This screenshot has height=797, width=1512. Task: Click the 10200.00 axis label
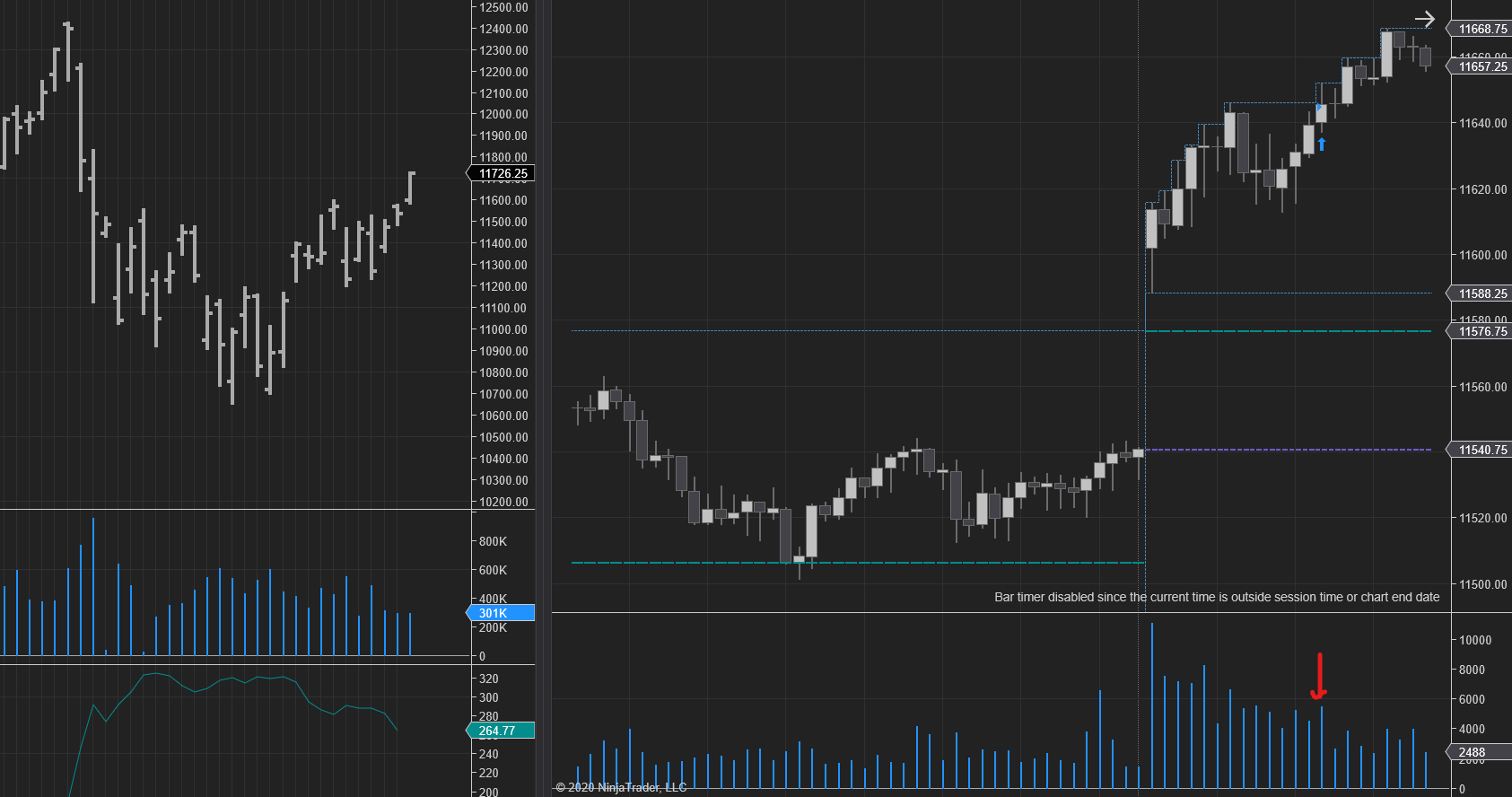click(x=503, y=502)
